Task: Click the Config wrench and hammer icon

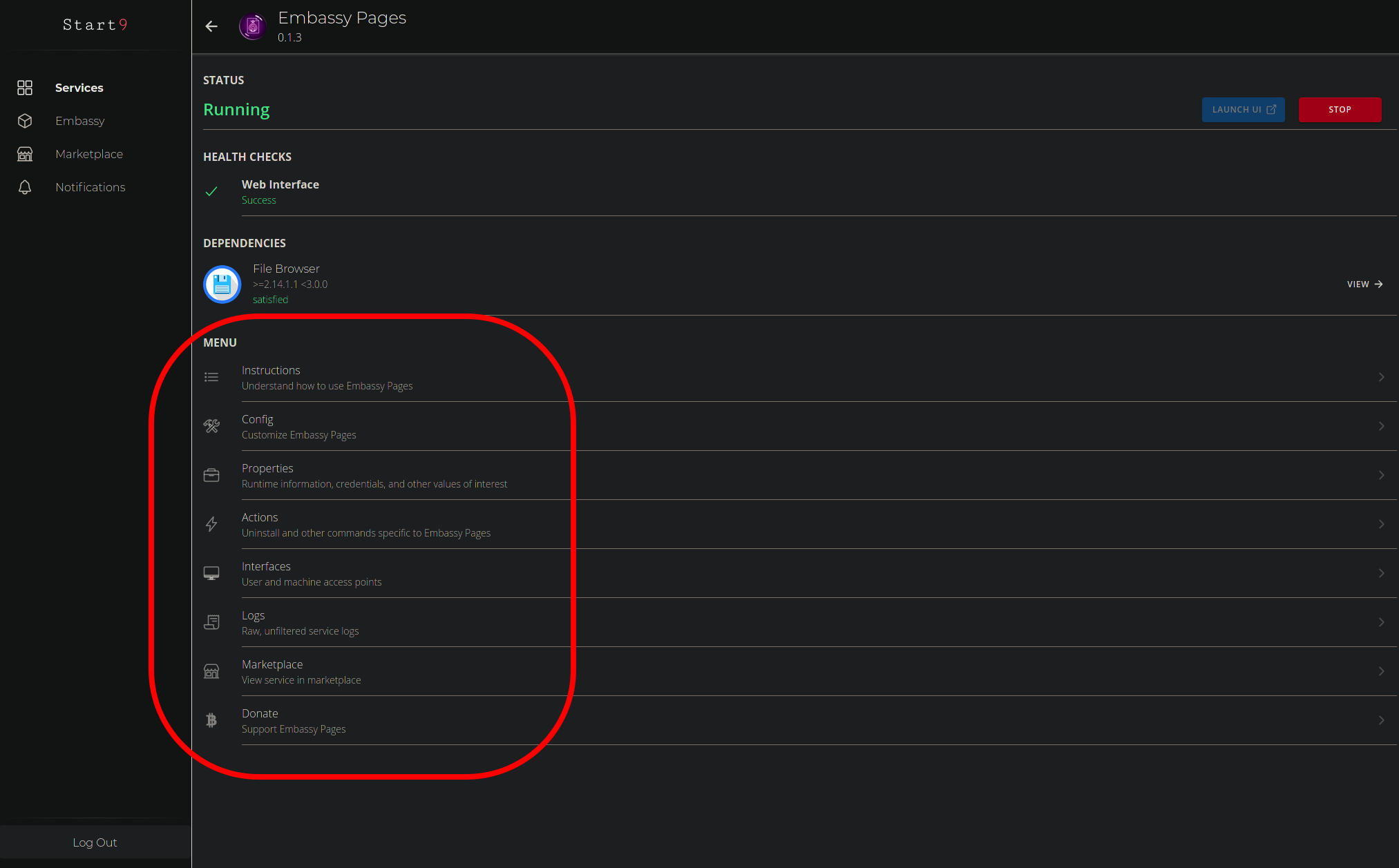Action: point(211,426)
